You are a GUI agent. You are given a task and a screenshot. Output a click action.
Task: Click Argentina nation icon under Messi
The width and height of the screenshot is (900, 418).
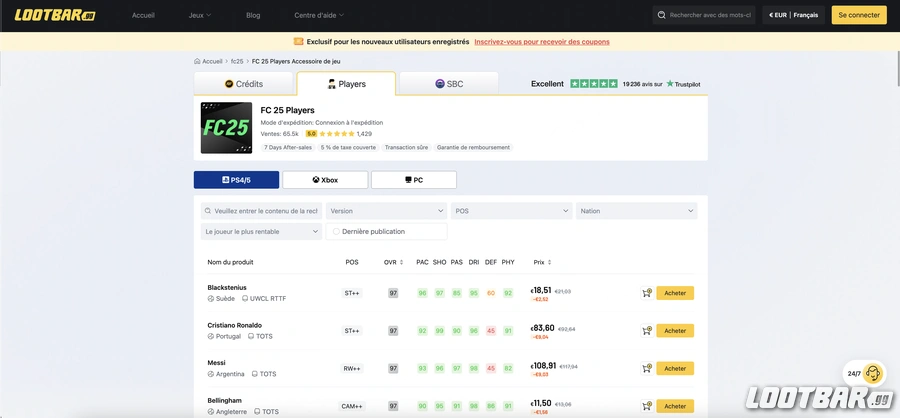tap(211, 374)
